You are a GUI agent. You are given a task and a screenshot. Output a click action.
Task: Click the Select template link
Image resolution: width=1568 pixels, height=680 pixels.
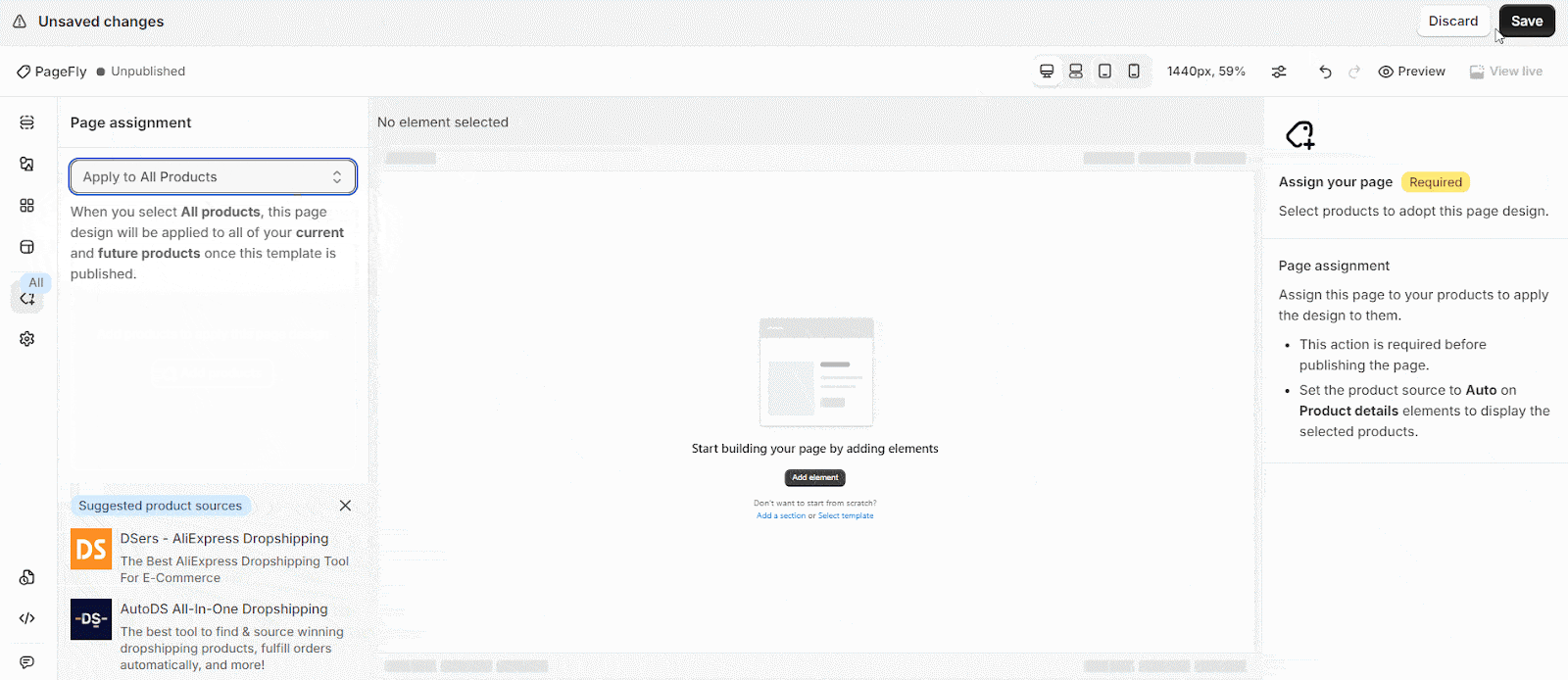(846, 515)
